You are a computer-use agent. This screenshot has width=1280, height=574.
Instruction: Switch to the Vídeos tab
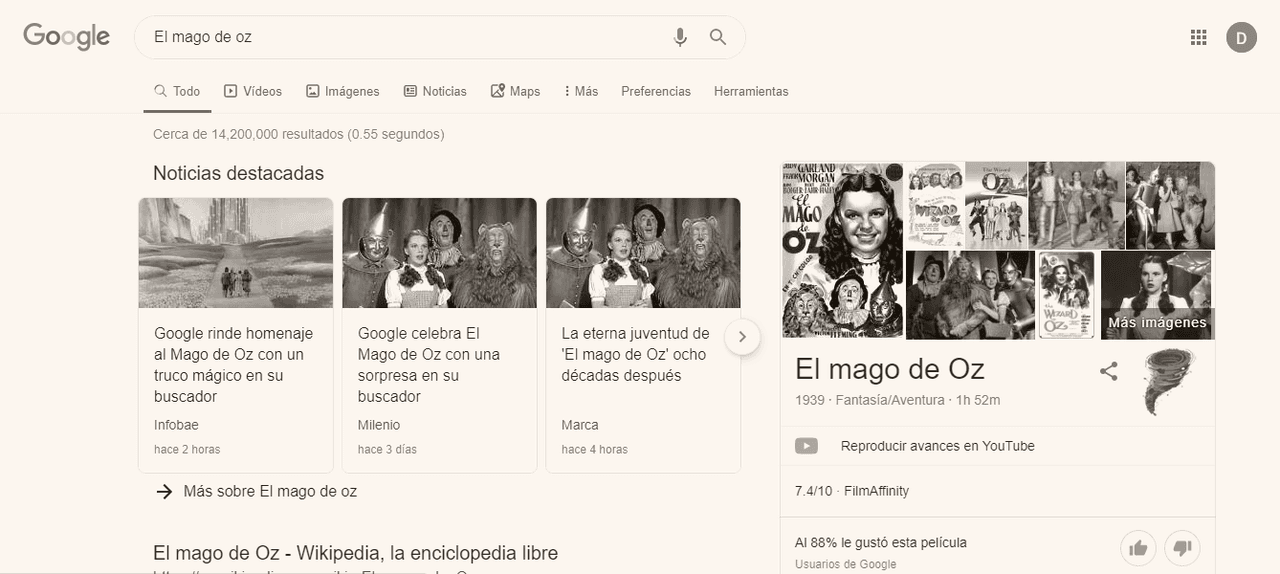pos(253,91)
